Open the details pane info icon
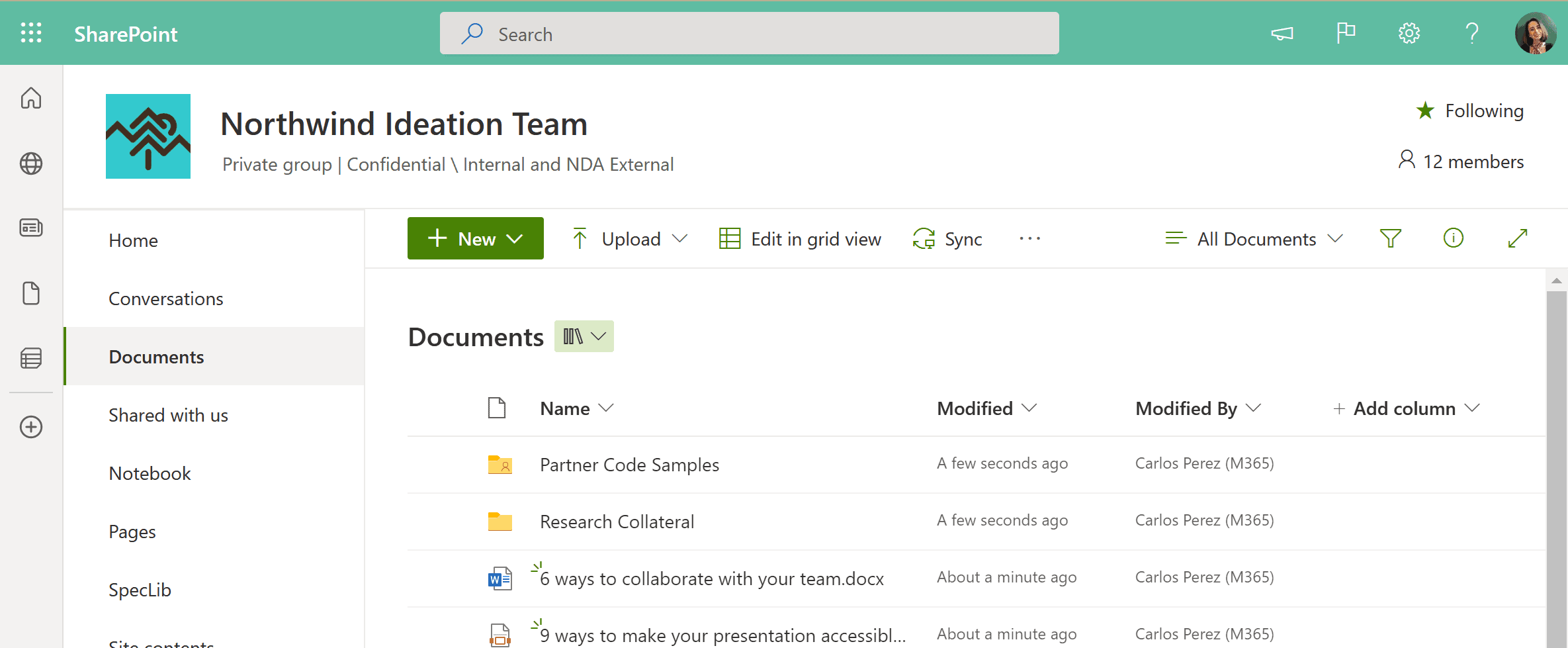 [x=1453, y=238]
